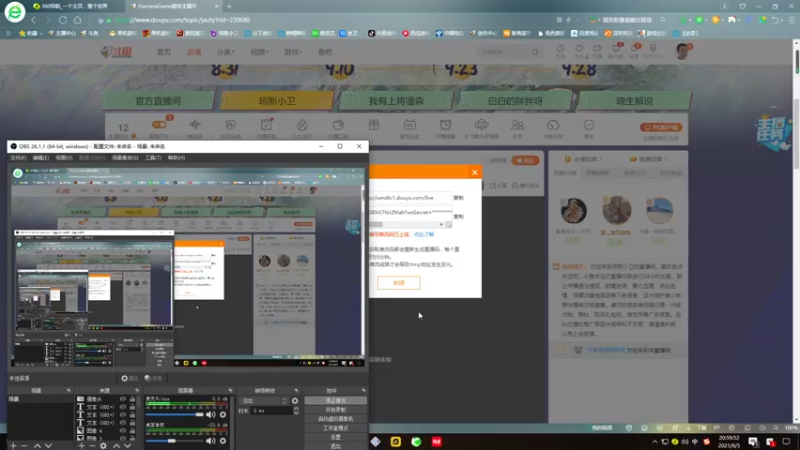800x450 pixels.
Task: Open OBS View menu
Action: [64, 158]
